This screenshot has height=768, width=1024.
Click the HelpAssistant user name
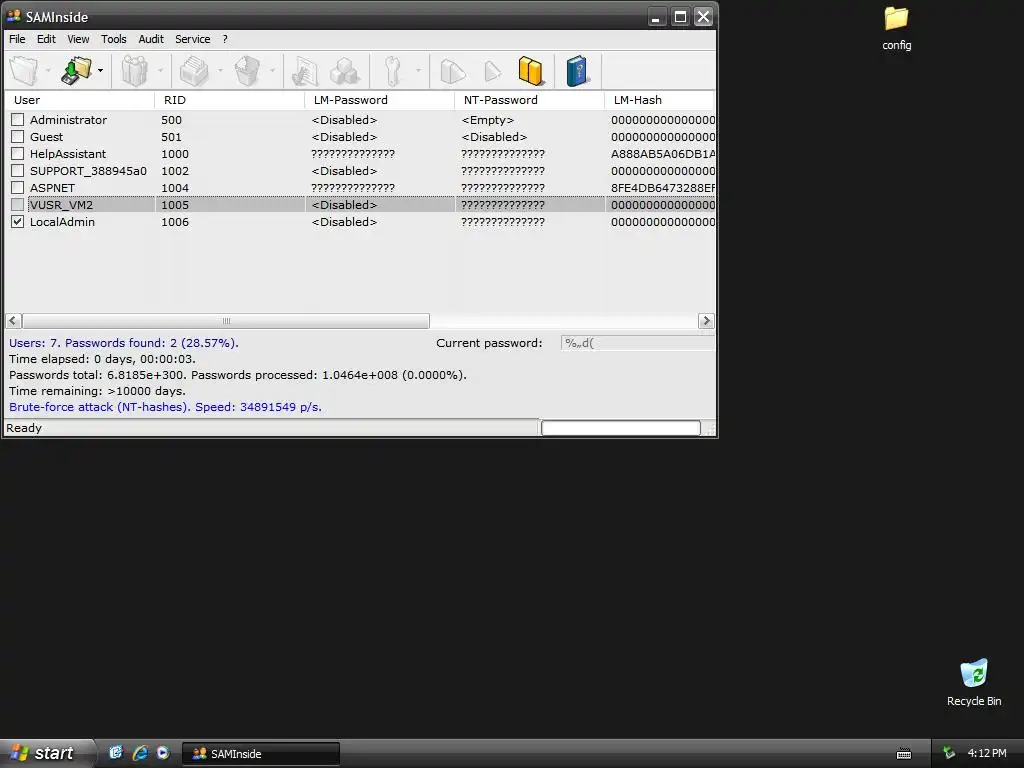(68, 153)
